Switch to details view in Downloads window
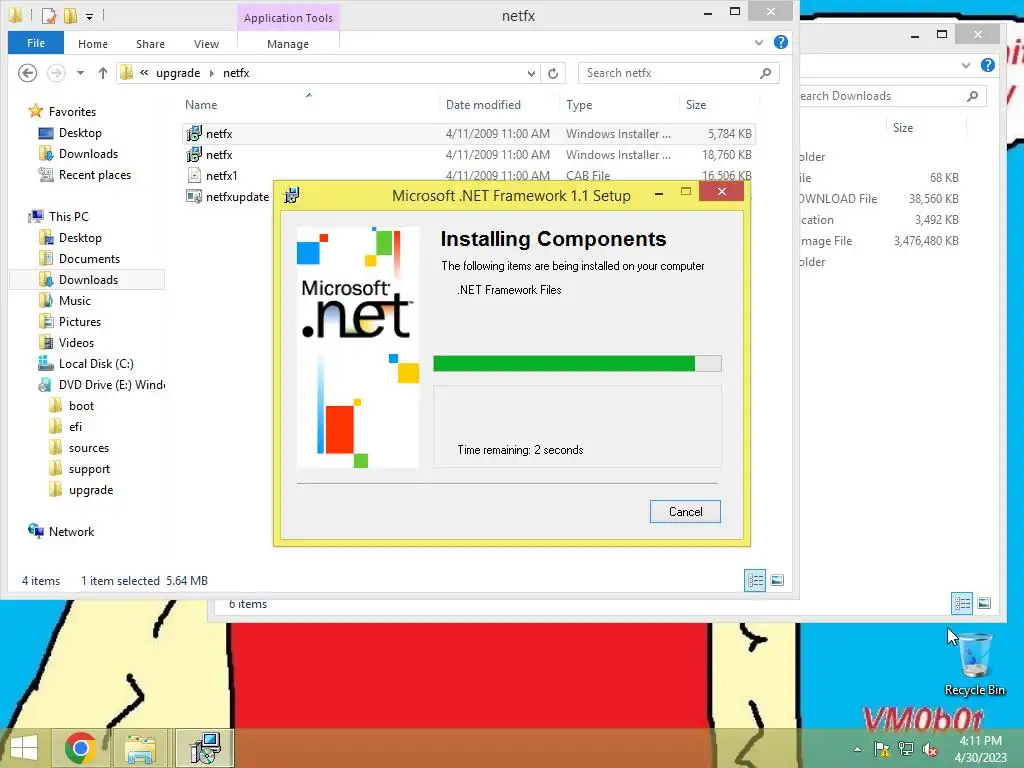This screenshot has width=1024, height=768. [x=962, y=603]
